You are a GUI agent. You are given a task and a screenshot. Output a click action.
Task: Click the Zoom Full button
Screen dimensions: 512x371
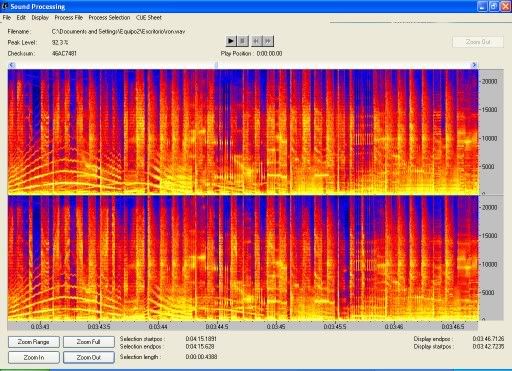[89, 342]
